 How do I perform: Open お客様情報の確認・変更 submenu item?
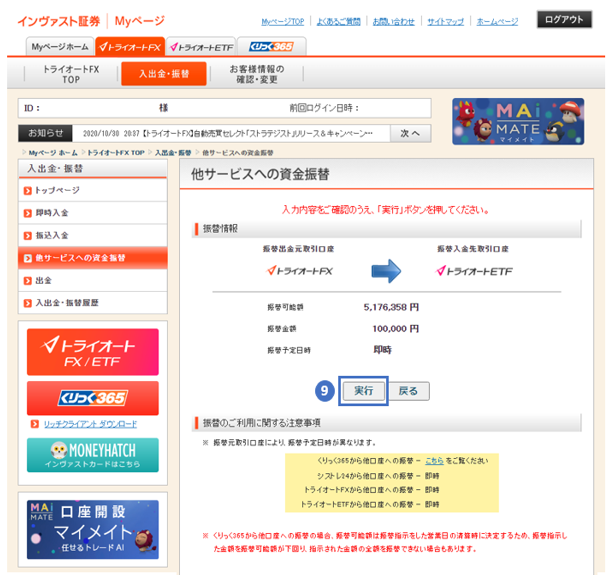[257, 74]
